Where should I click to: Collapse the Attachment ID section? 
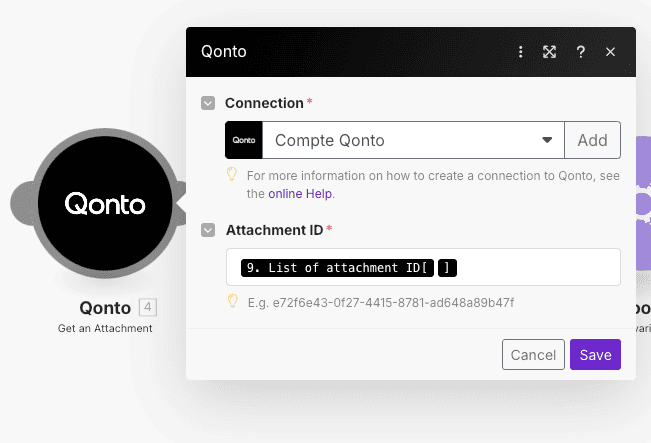pos(208,230)
